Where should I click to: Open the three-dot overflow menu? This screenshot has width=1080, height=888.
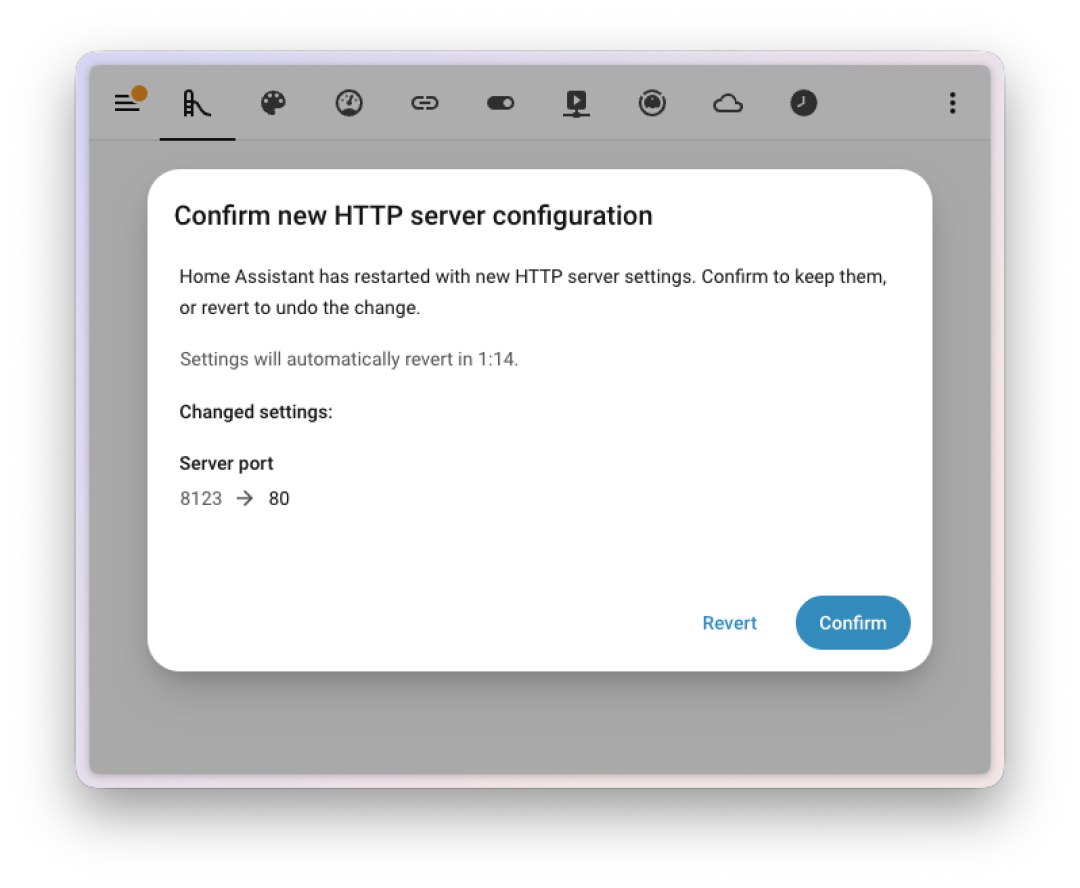click(x=953, y=103)
